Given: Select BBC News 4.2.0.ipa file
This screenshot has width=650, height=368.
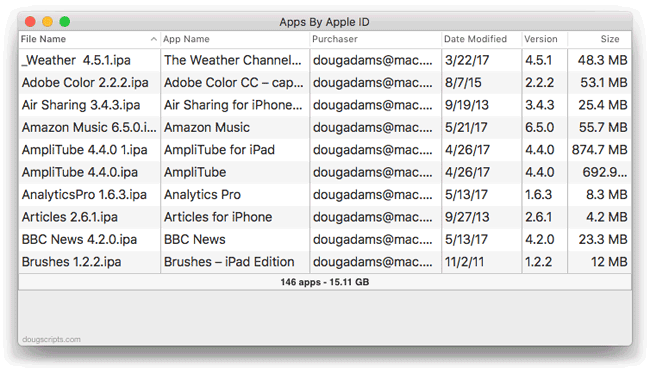Looking at the screenshot, I should [79, 239].
